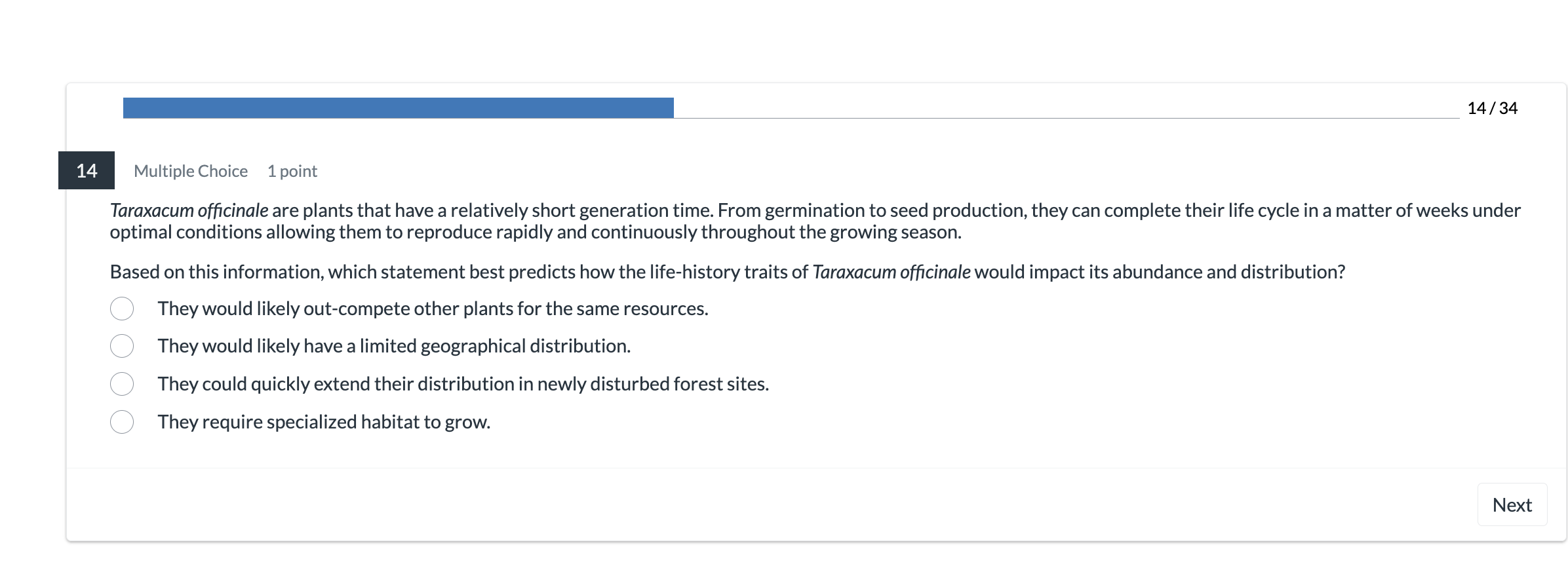Choose the 'limited geographical distribution' radio option
The height and width of the screenshot is (587, 1568).
tap(122, 346)
